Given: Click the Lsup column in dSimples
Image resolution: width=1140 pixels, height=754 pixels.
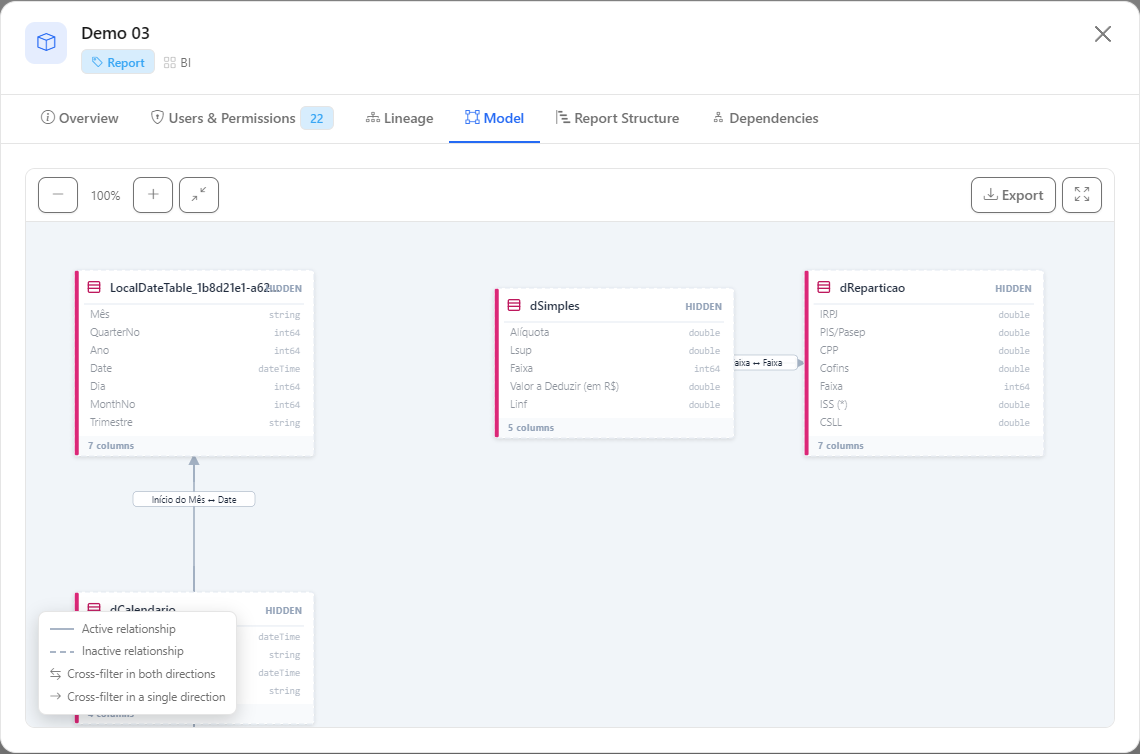Looking at the screenshot, I should coord(615,350).
